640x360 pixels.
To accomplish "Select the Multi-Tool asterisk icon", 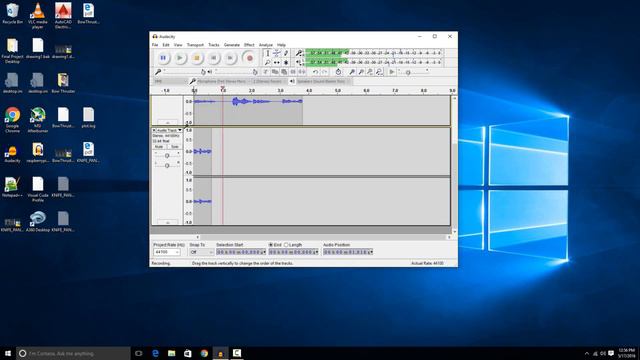I will tap(286, 62).
